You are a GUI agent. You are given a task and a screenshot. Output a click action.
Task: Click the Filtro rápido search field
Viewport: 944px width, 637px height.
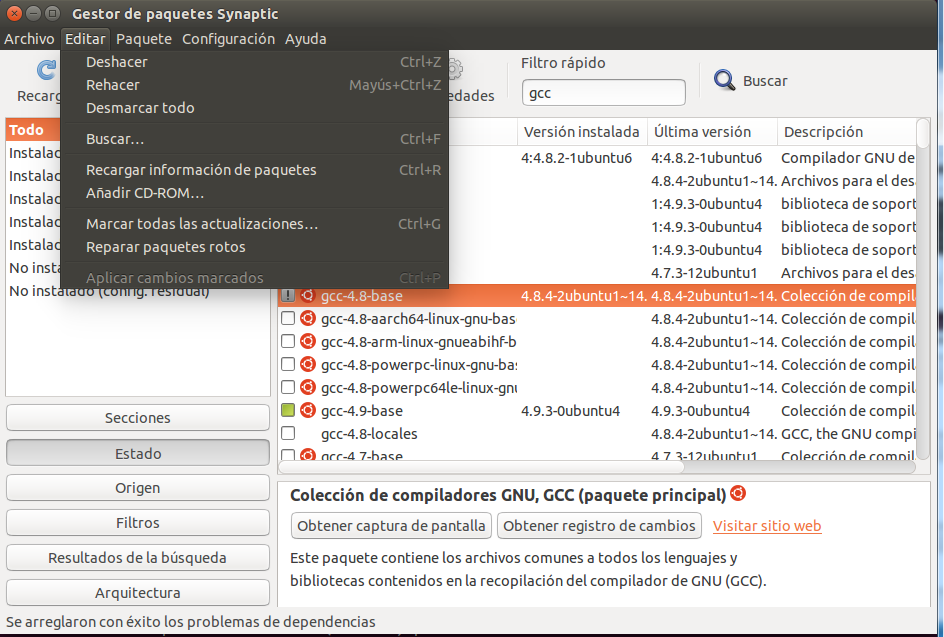(x=604, y=93)
